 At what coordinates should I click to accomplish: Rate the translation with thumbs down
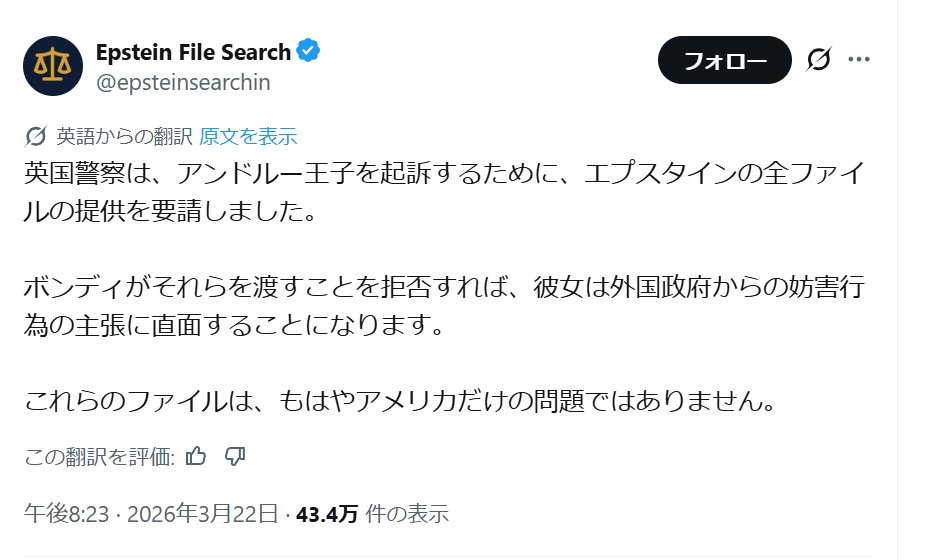pyautogui.click(x=236, y=457)
